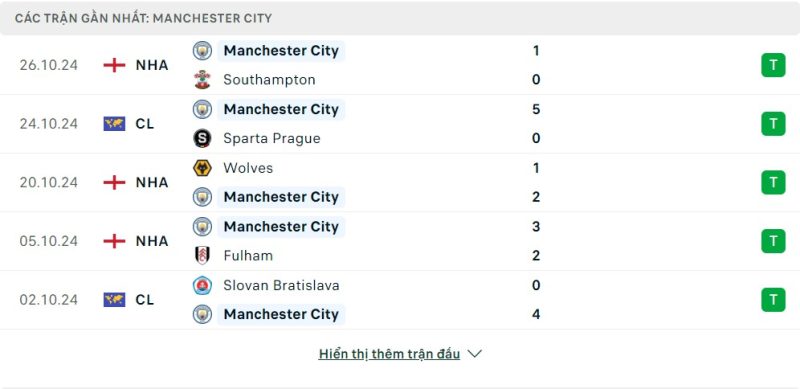Click the green T badge for Sparta Prague match
This screenshot has width=800, height=389.
coord(773,124)
